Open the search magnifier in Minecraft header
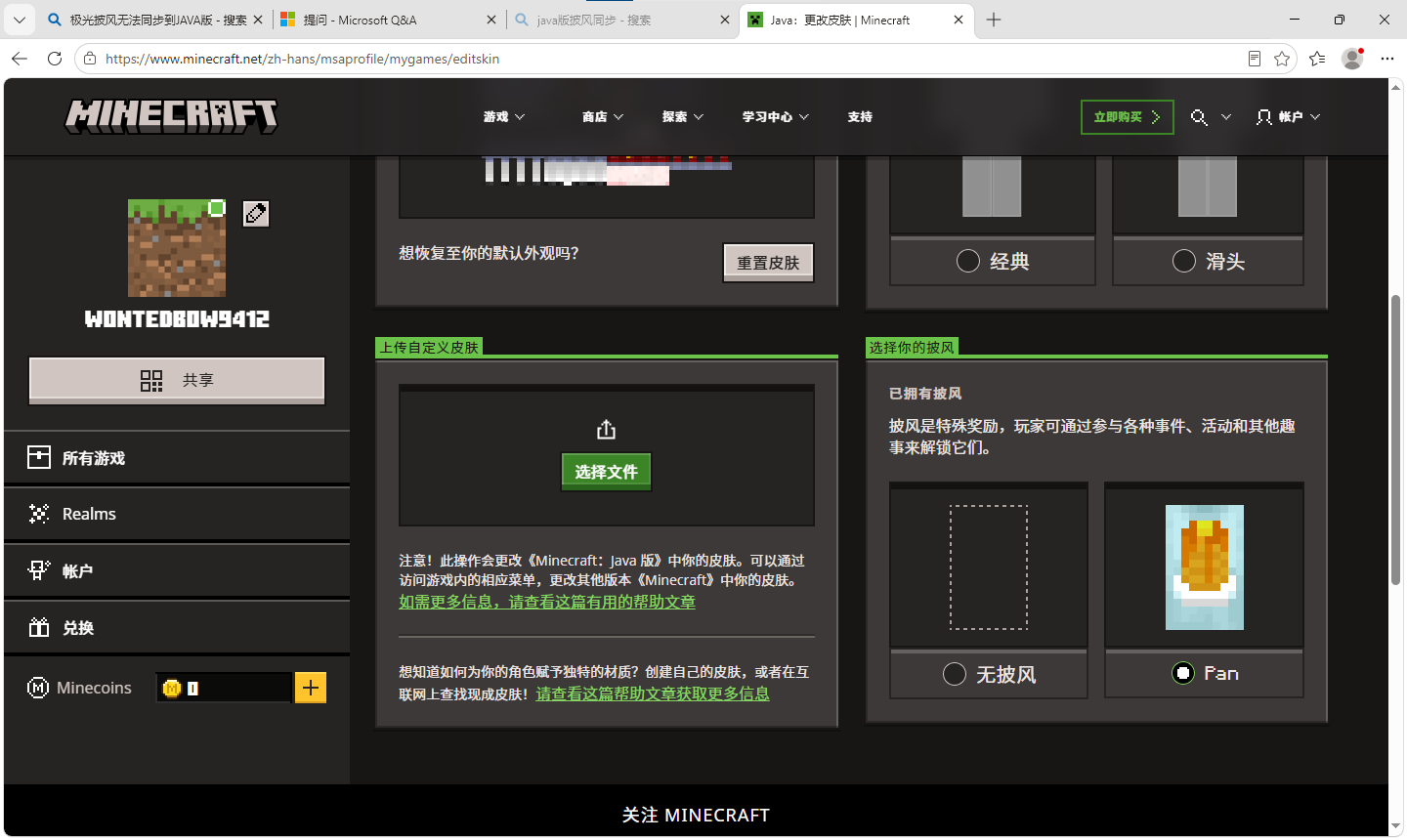This screenshot has width=1407, height=840. pyautogui.click(x=1199, y=117)
